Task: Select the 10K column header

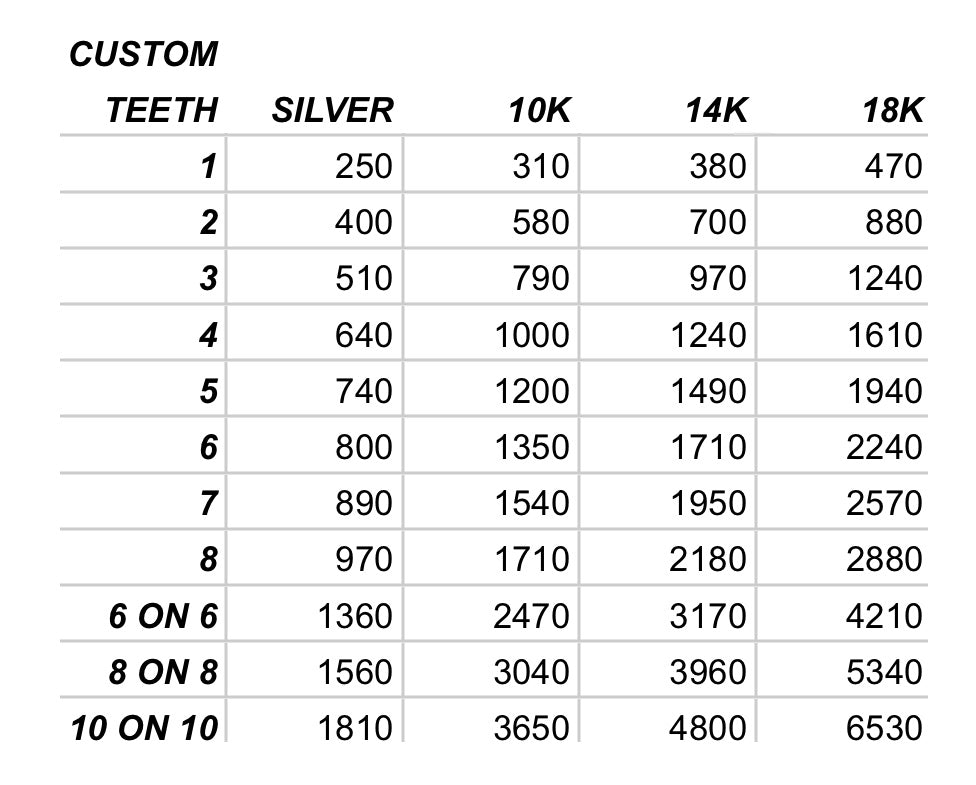Action: (x=538, y=110)
